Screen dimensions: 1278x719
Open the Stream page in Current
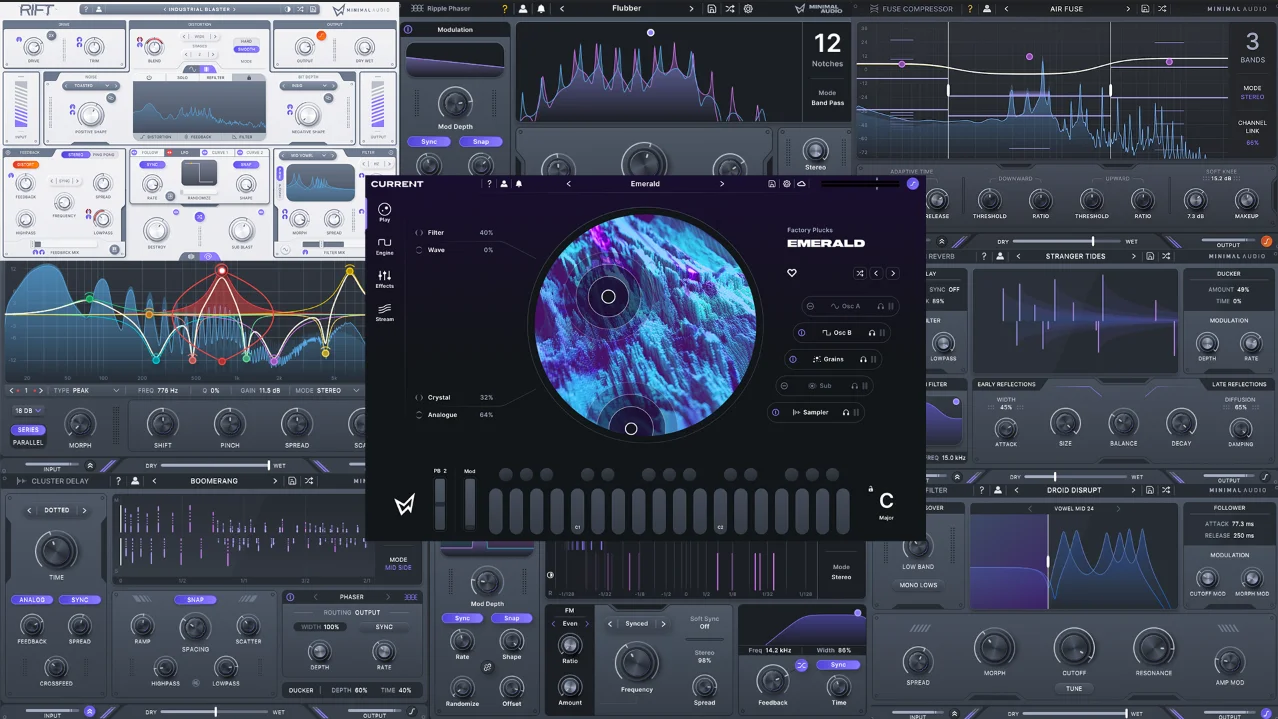tap(384, 312)
